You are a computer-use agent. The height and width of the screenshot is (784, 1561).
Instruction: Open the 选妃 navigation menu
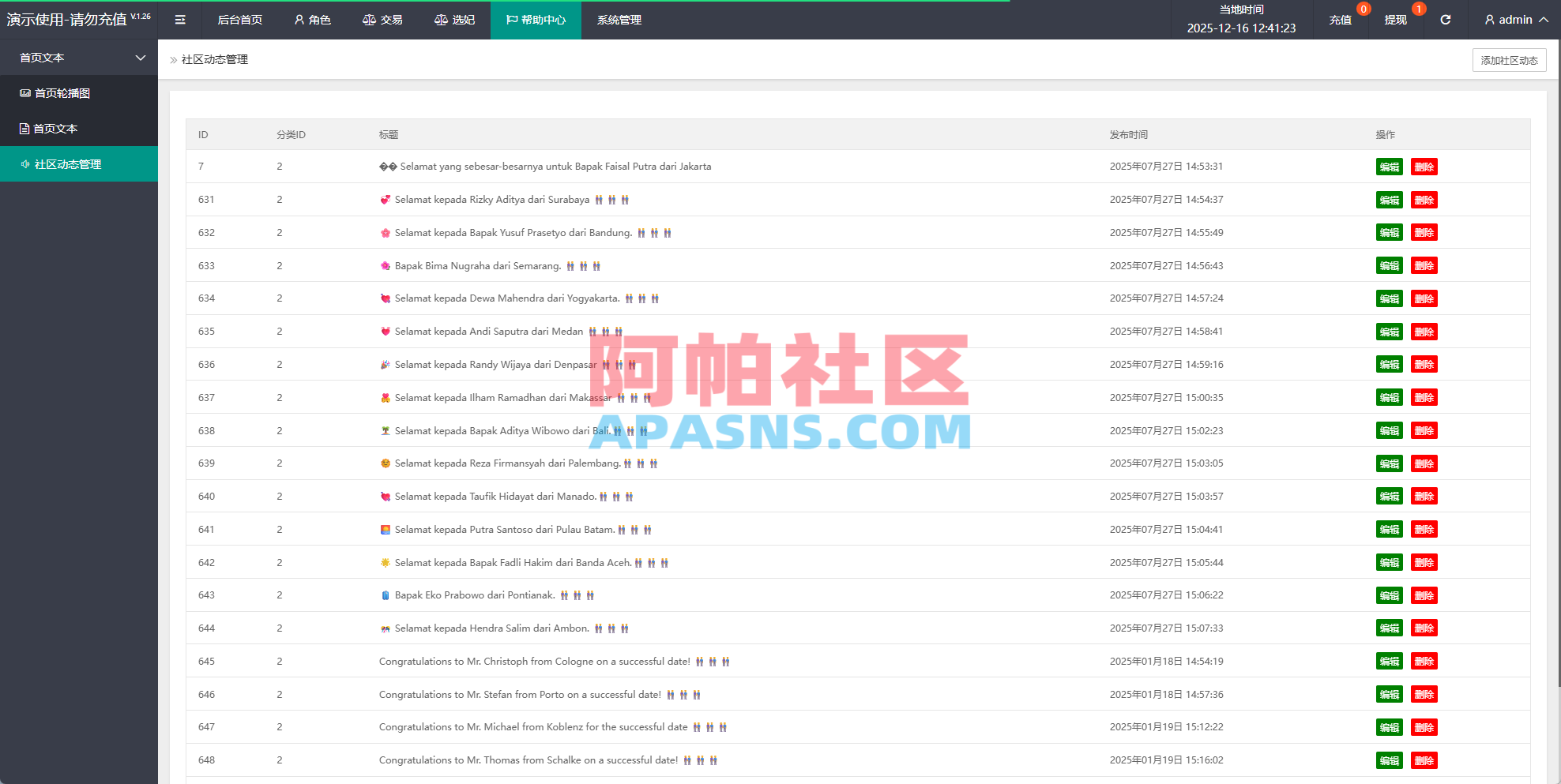coord(454,20)
